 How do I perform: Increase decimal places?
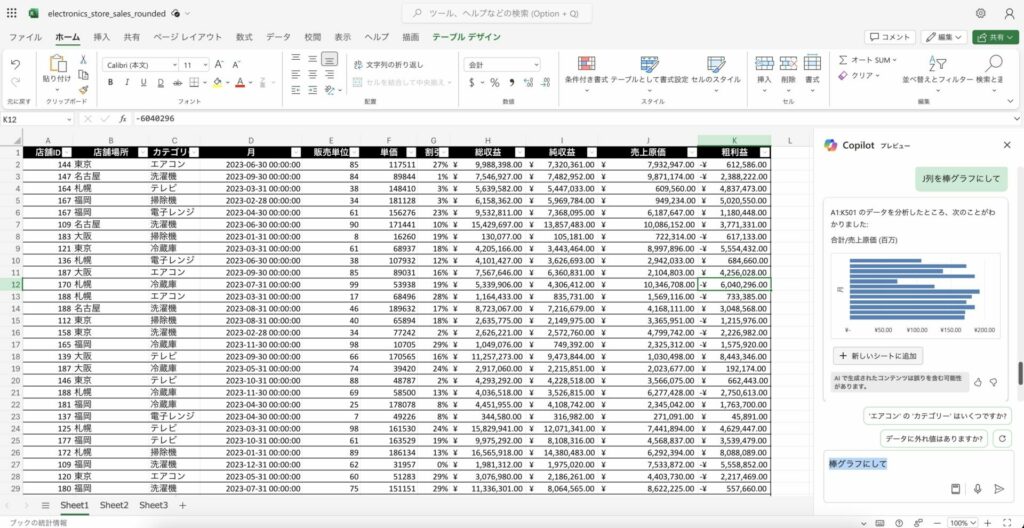[528, 82]
